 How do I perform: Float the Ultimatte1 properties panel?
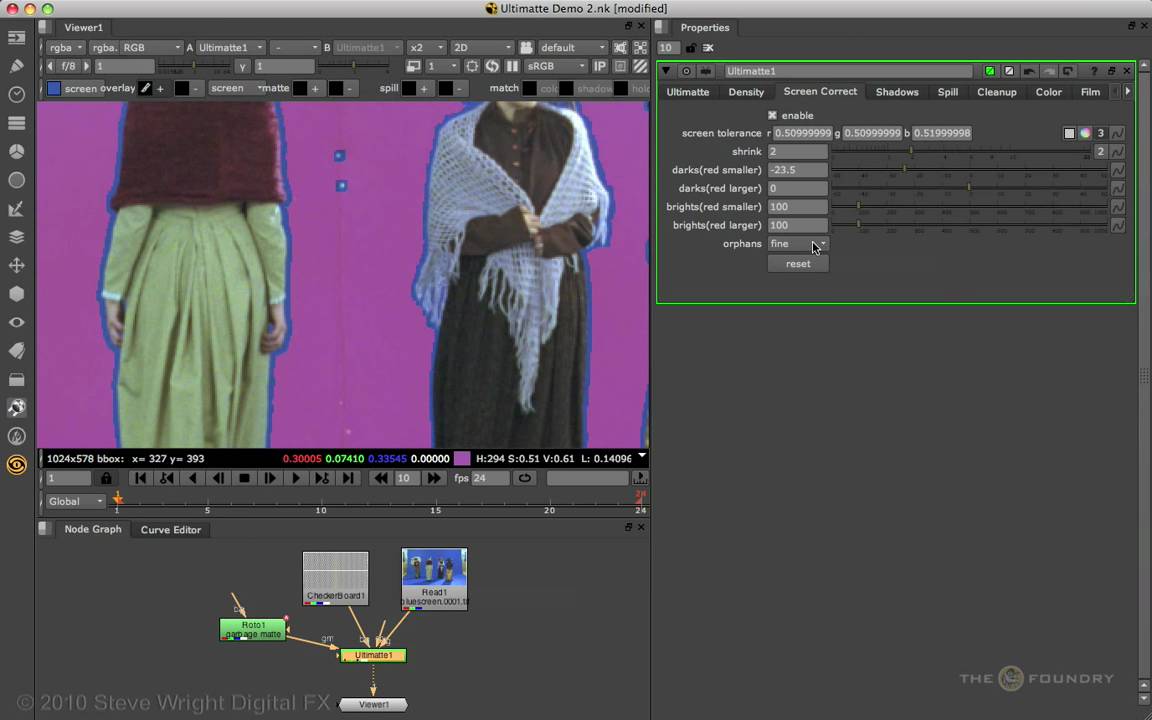(1111, 71)
